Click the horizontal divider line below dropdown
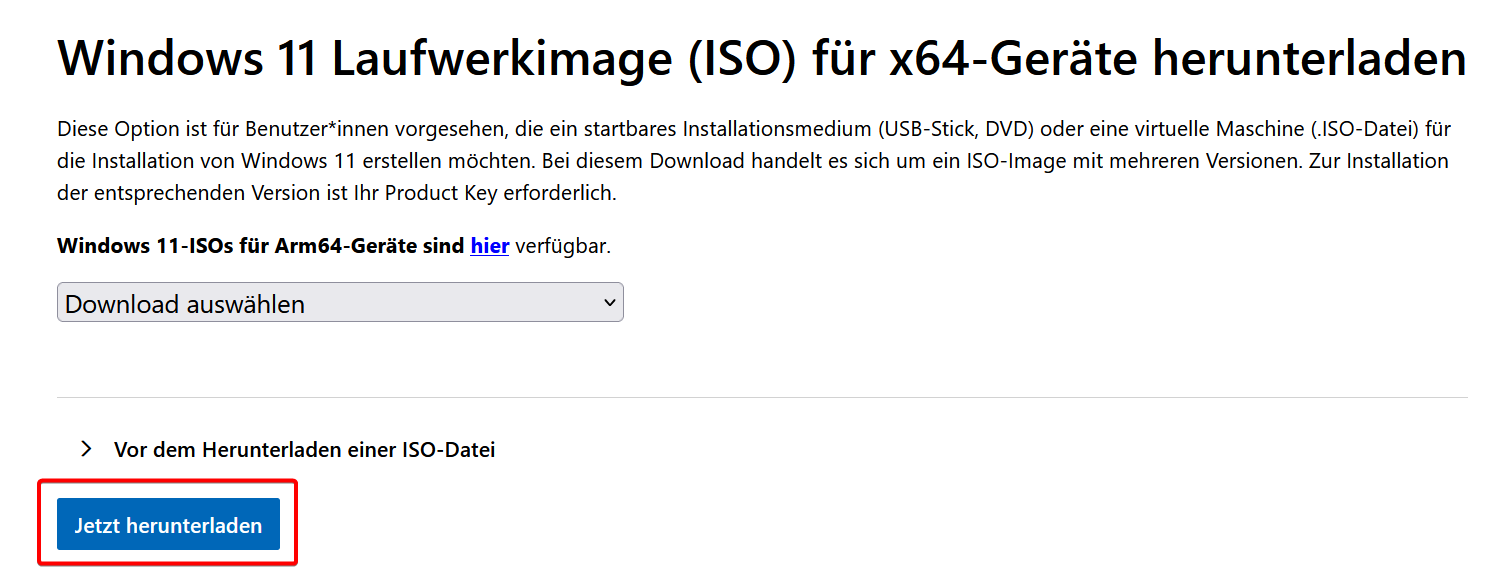This screenshot has height=579, width=1494. [x=760, y=397]
